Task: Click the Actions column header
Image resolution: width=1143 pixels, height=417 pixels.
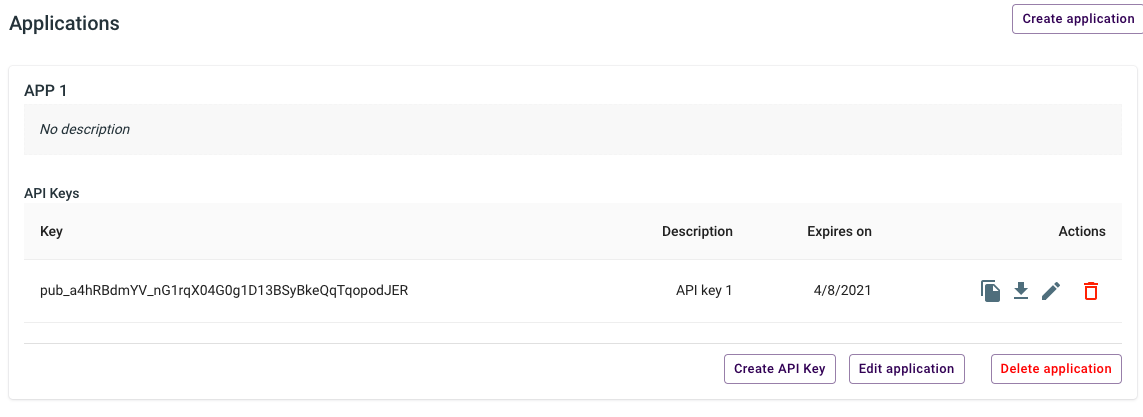Action: (1082, 231)
